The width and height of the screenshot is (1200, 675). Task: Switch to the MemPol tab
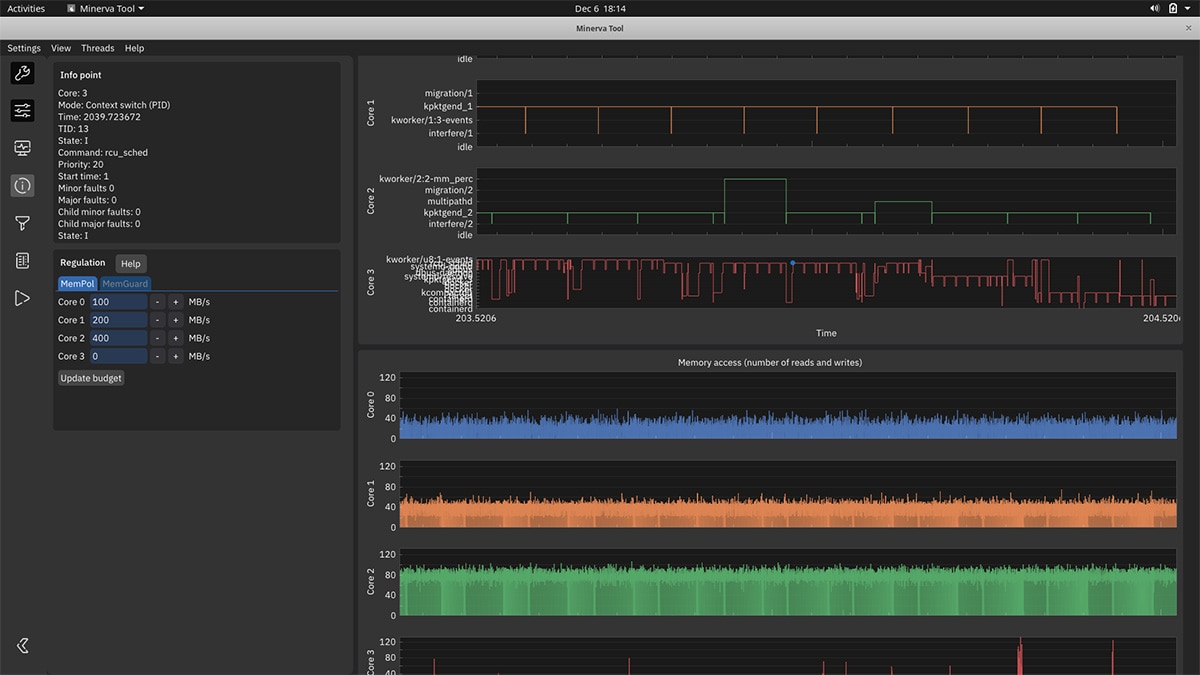coord(77,284)
